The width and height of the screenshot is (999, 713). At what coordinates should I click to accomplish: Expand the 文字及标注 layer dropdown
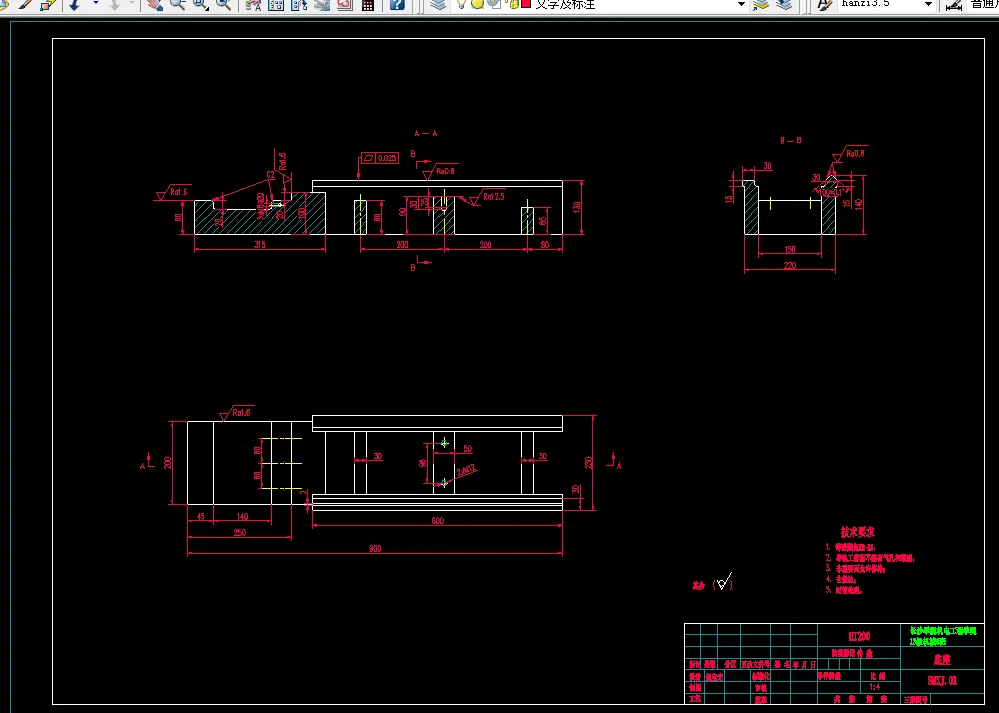tap(741, 4)
